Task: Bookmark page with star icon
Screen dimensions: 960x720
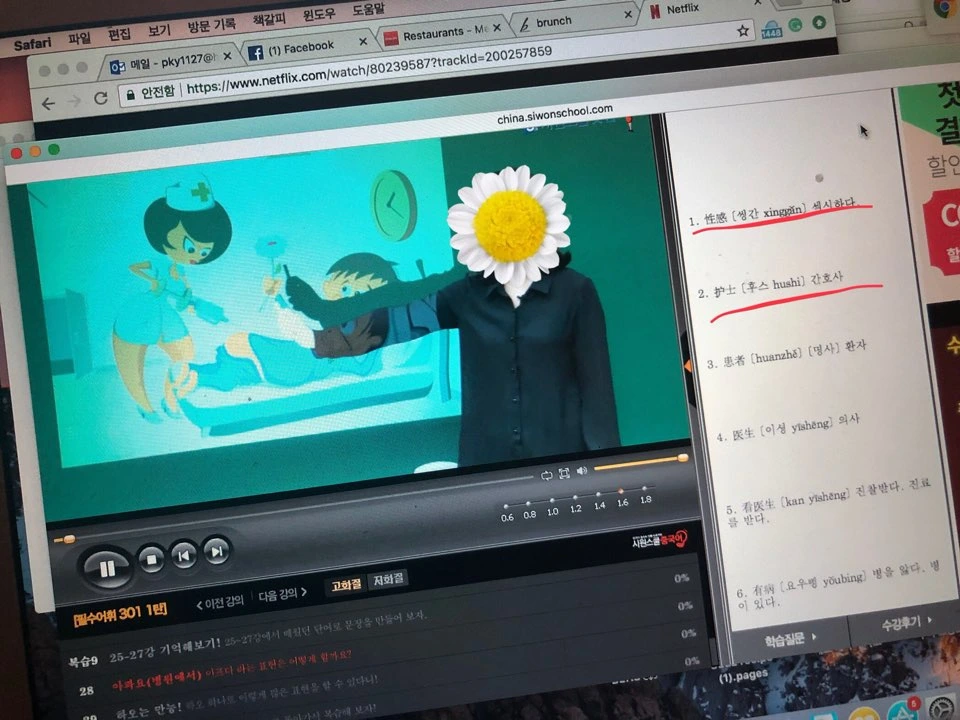Action: pos(743,31)
